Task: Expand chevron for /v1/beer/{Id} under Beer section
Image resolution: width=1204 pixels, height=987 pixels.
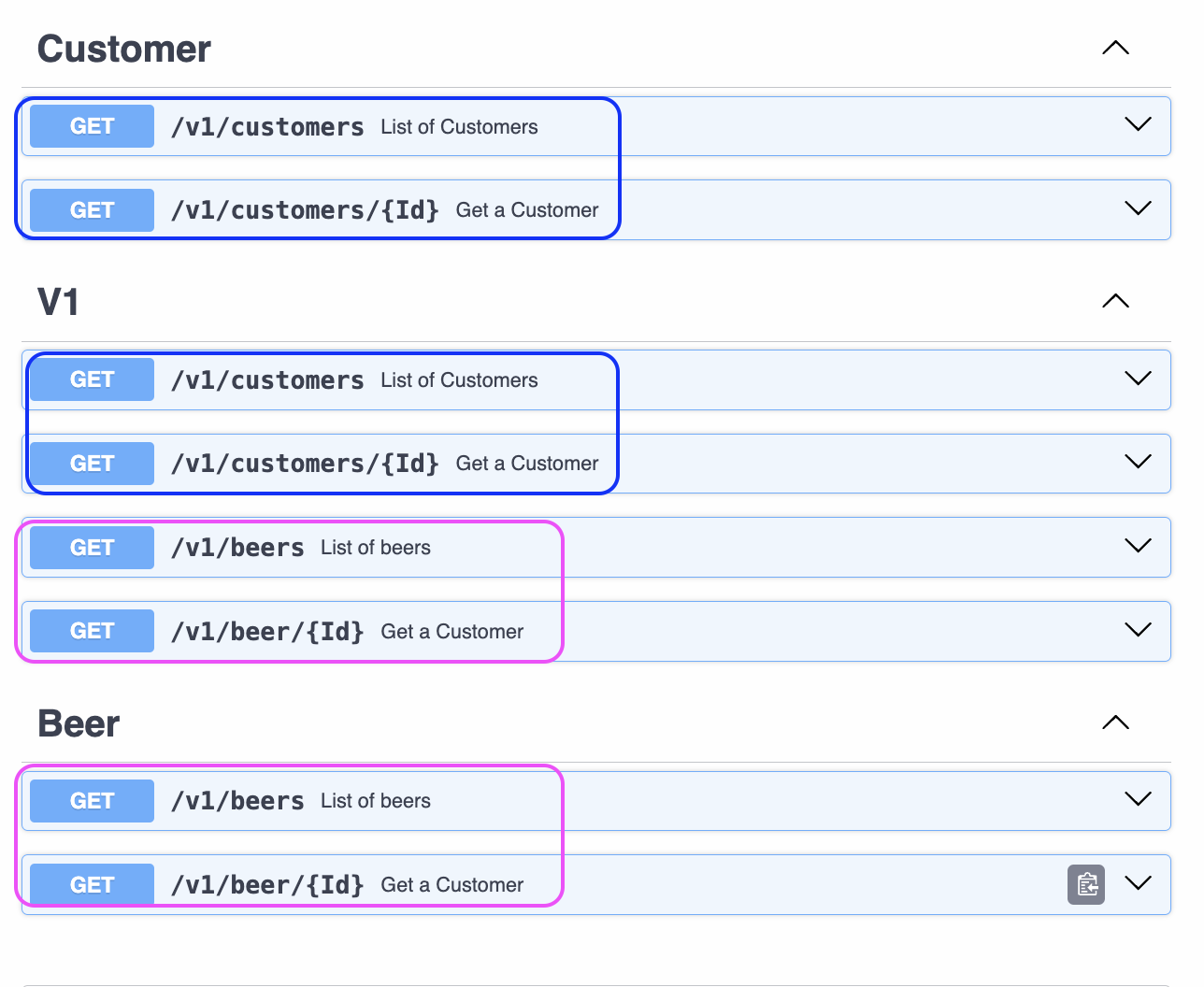Action: click(x=1138, y=883)
